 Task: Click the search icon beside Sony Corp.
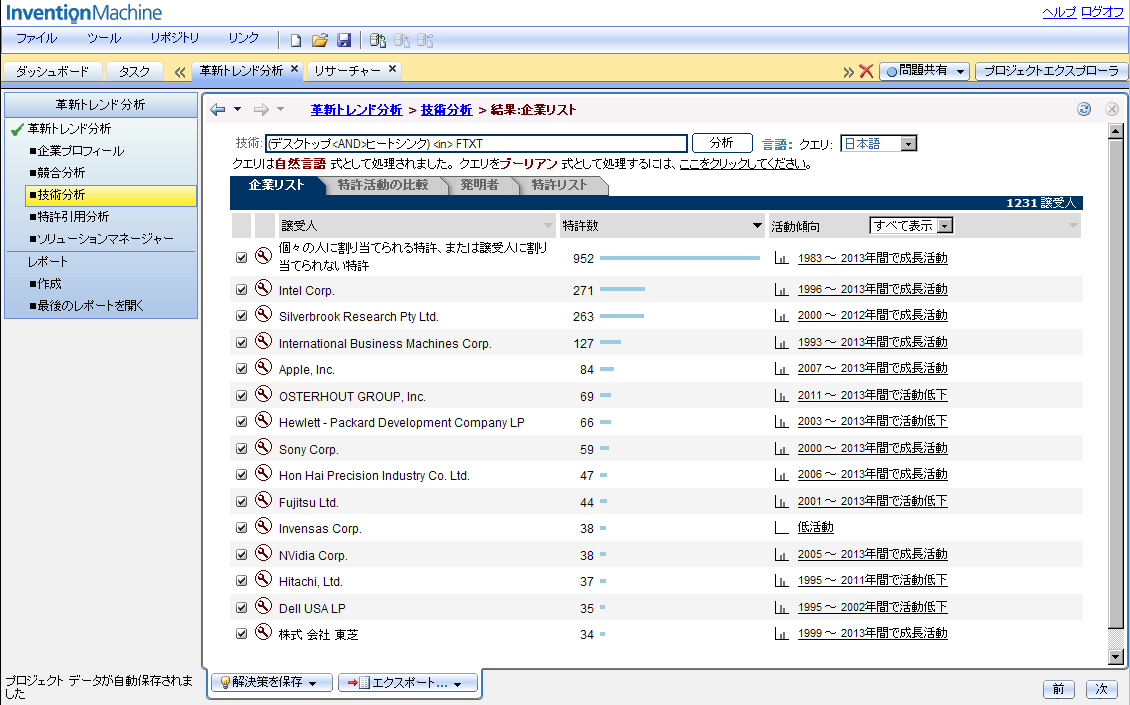[x=264, y=447]
